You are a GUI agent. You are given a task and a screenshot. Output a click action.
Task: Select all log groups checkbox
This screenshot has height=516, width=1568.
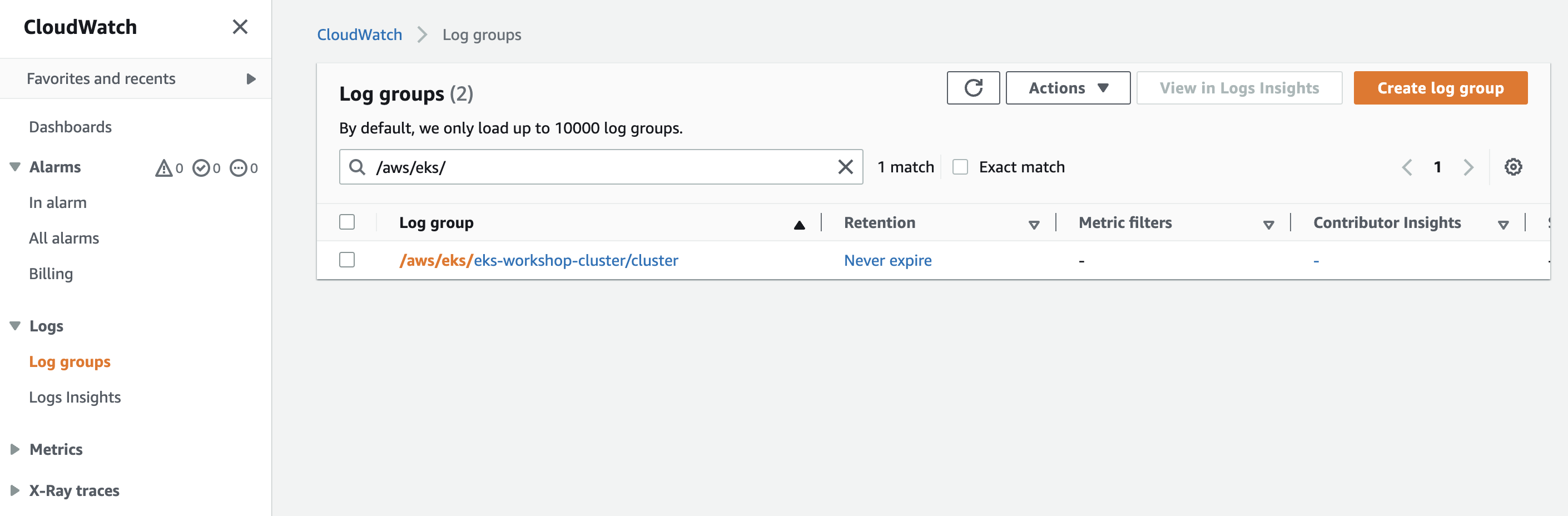[347, 222]
